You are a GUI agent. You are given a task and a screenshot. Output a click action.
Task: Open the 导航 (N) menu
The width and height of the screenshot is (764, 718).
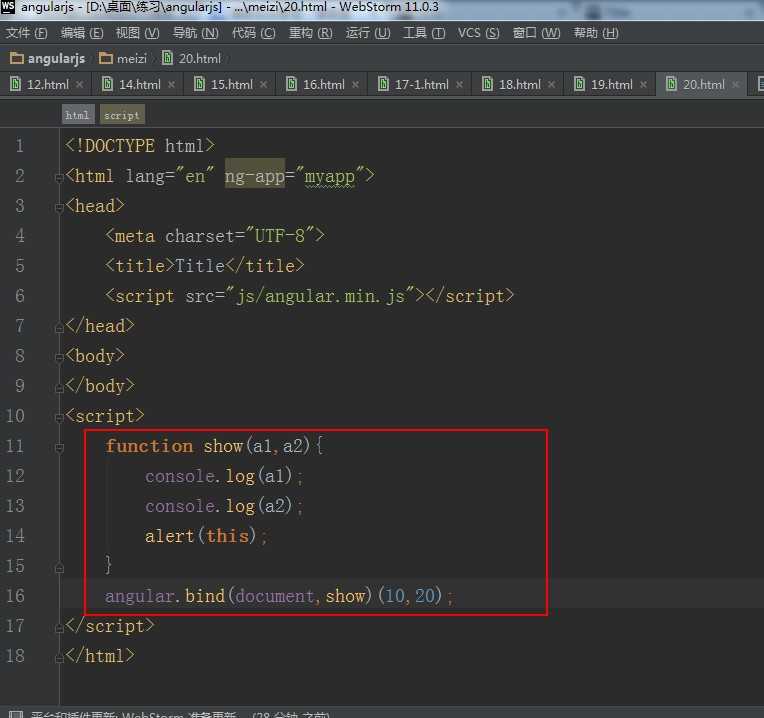pyautogui.click(x=195, y=33)
